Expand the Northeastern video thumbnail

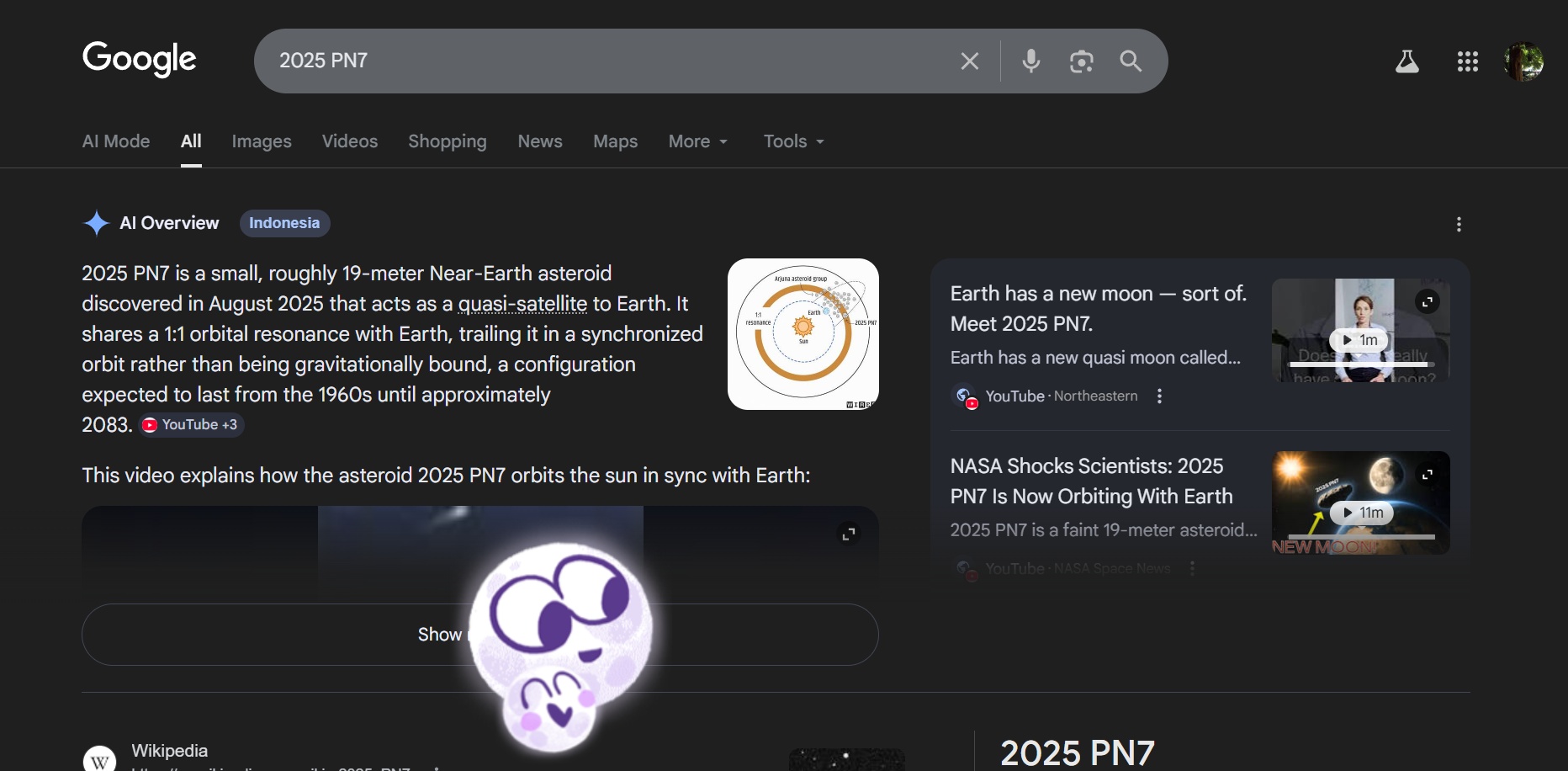(1428, 301)
